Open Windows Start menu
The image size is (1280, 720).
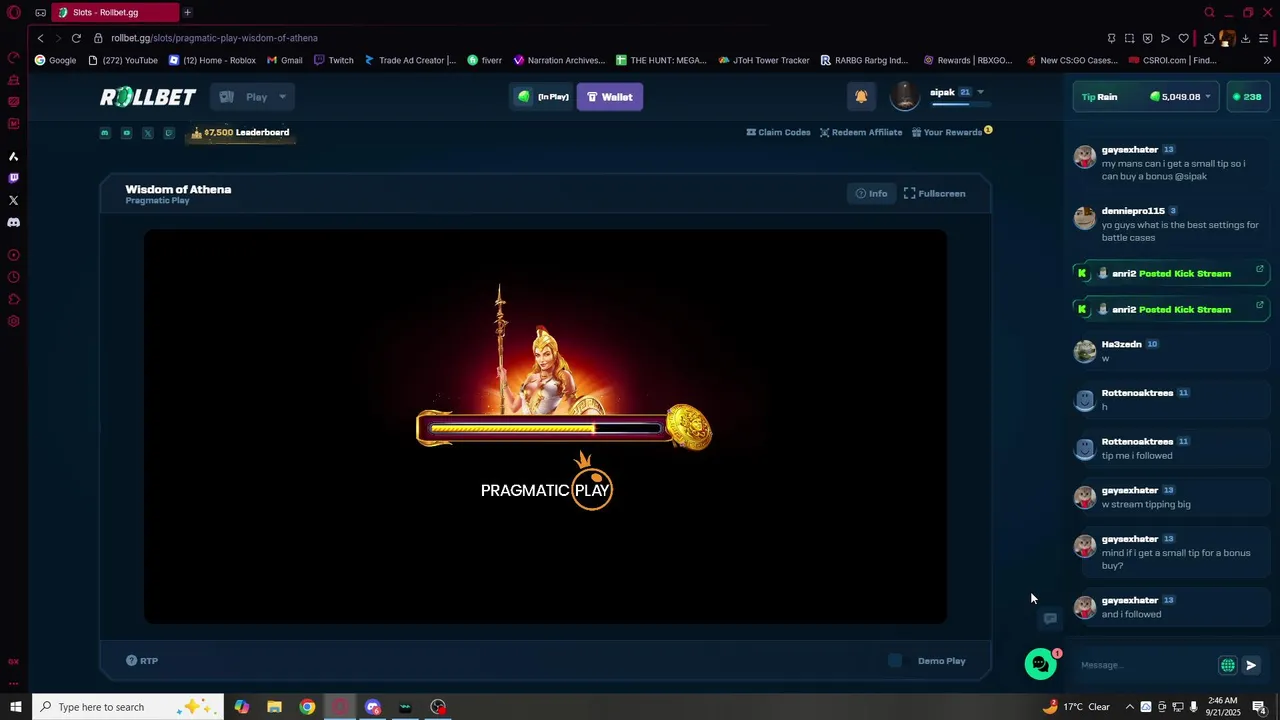click(15, 707)
